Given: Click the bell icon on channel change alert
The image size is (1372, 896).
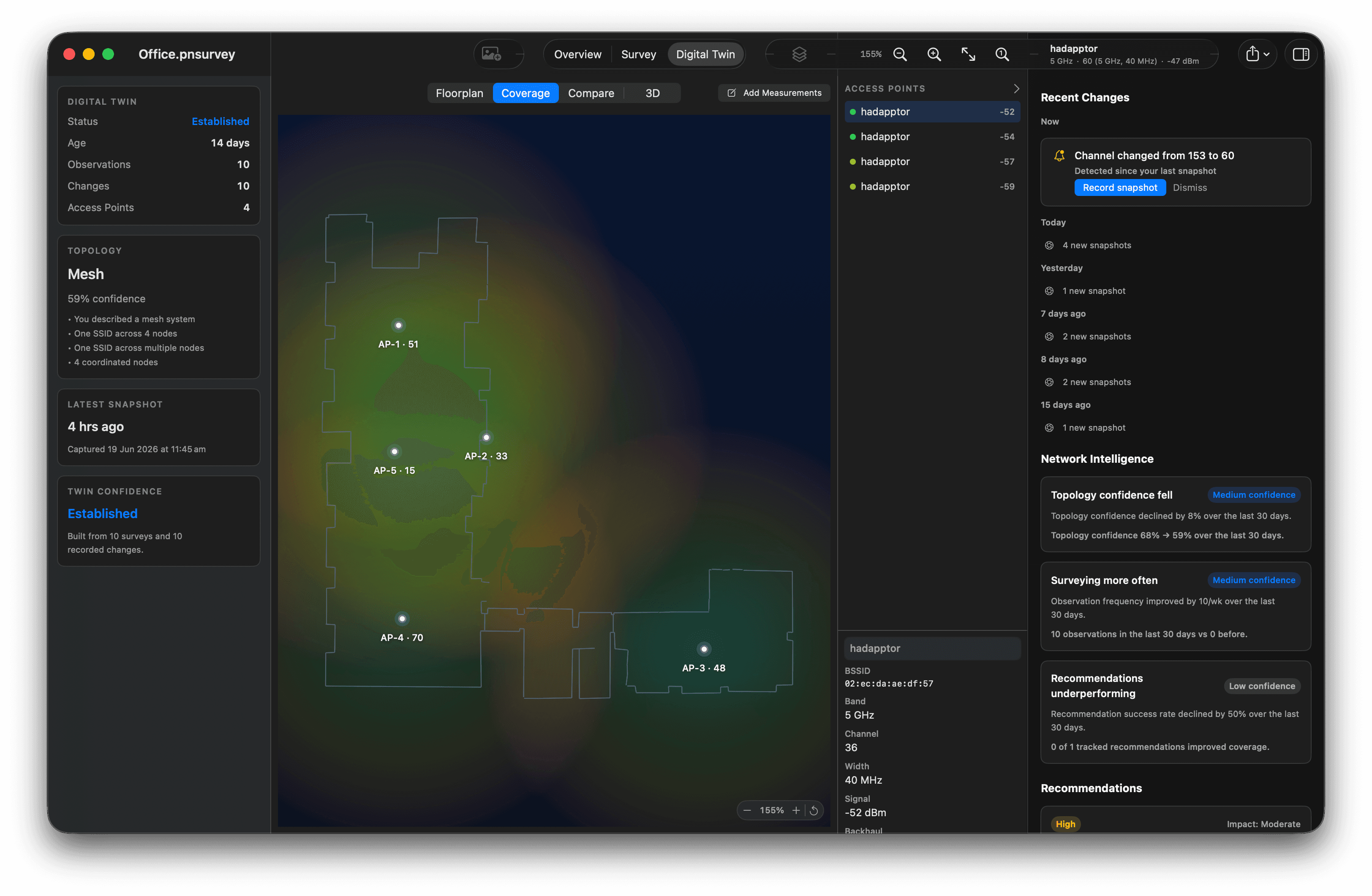Looking at the screenshot, I should click(1059, 155).
